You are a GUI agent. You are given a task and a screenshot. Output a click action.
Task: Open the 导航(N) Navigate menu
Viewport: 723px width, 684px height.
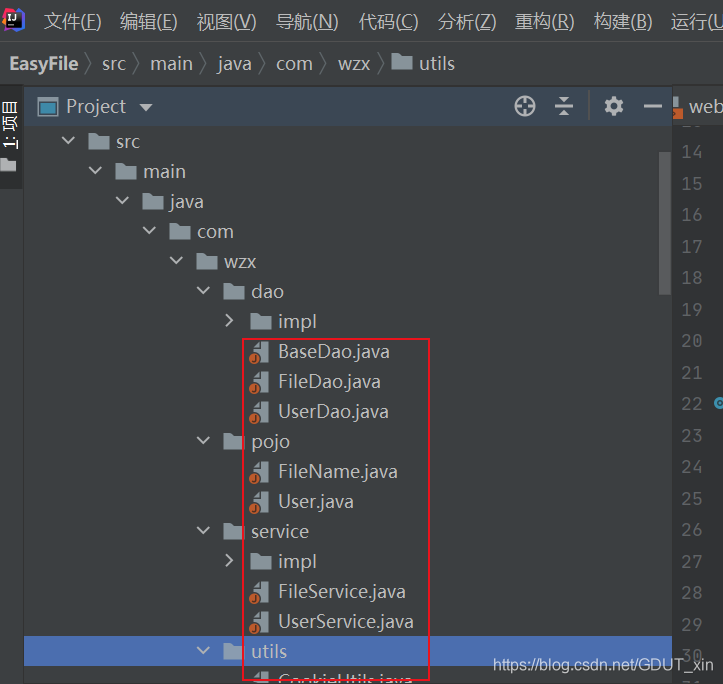tap(307, 22)
